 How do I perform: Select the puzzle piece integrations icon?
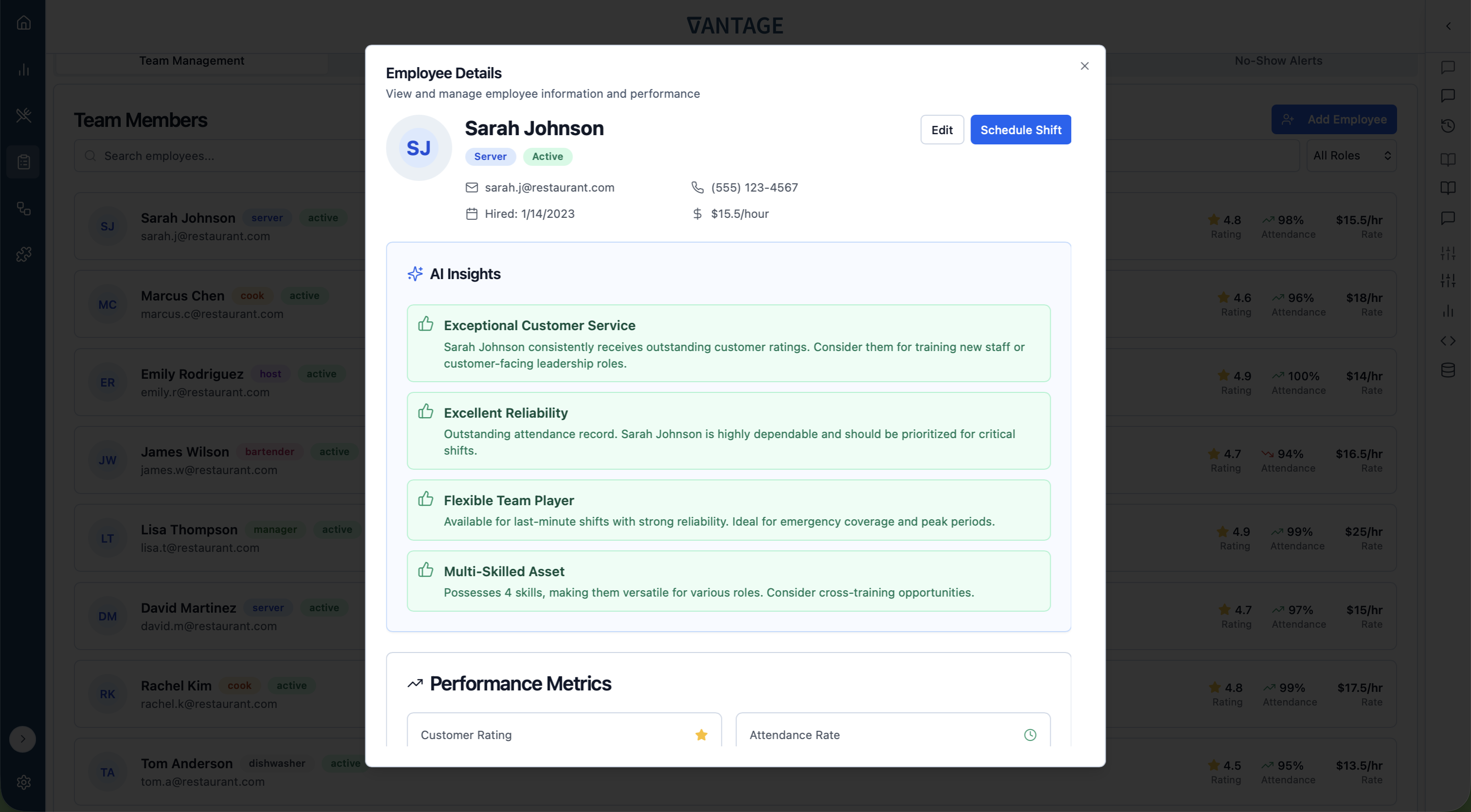[x=23, y=254]
